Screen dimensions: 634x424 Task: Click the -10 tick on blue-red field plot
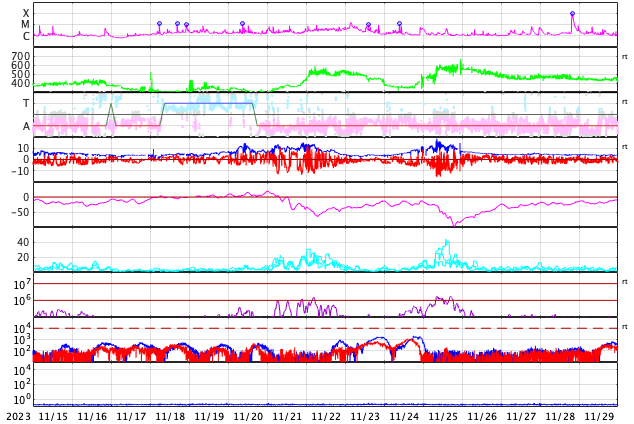click(x=20, y=171)
